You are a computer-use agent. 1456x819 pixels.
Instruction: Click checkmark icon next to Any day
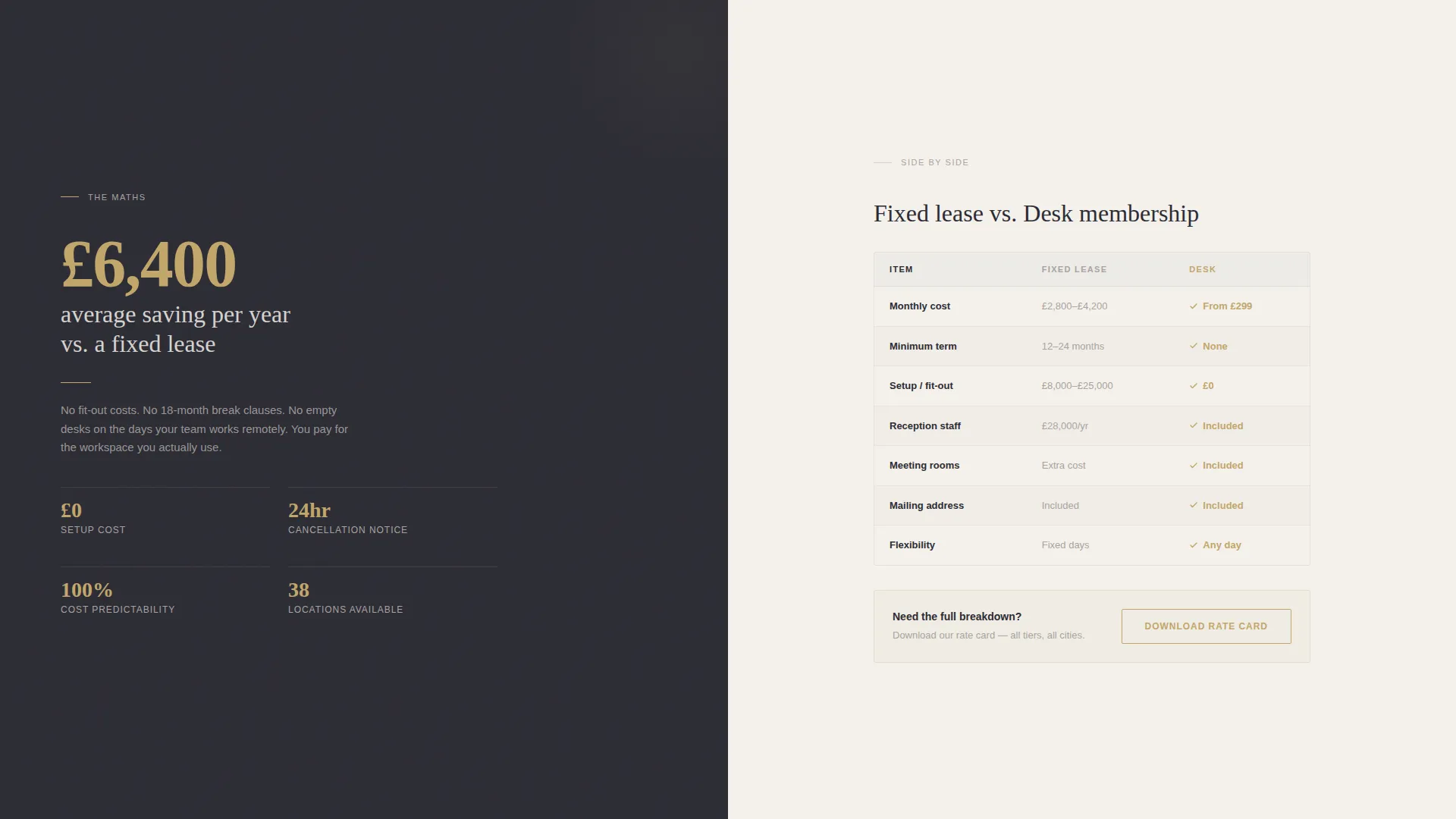click(1194, 545)
